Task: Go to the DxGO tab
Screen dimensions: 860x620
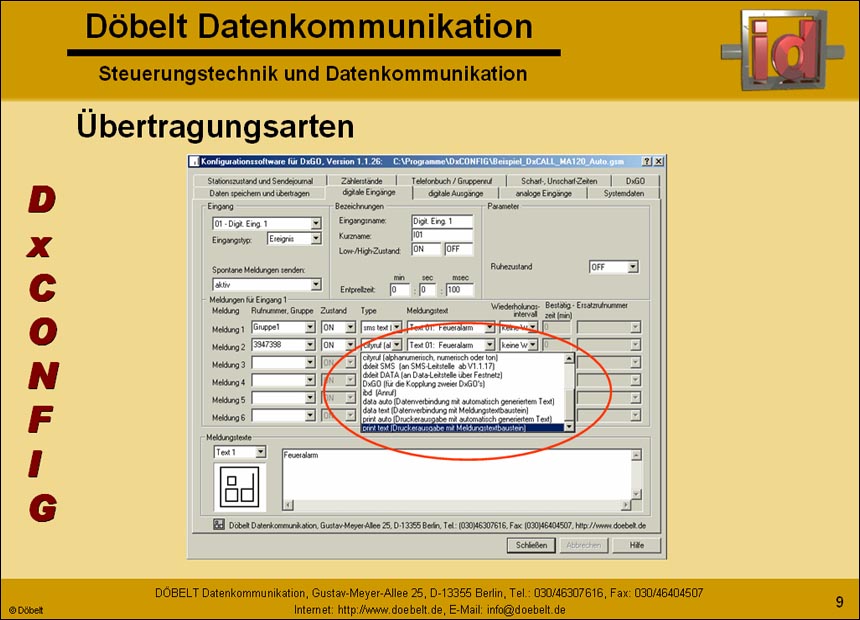Action: coord(635,181)
